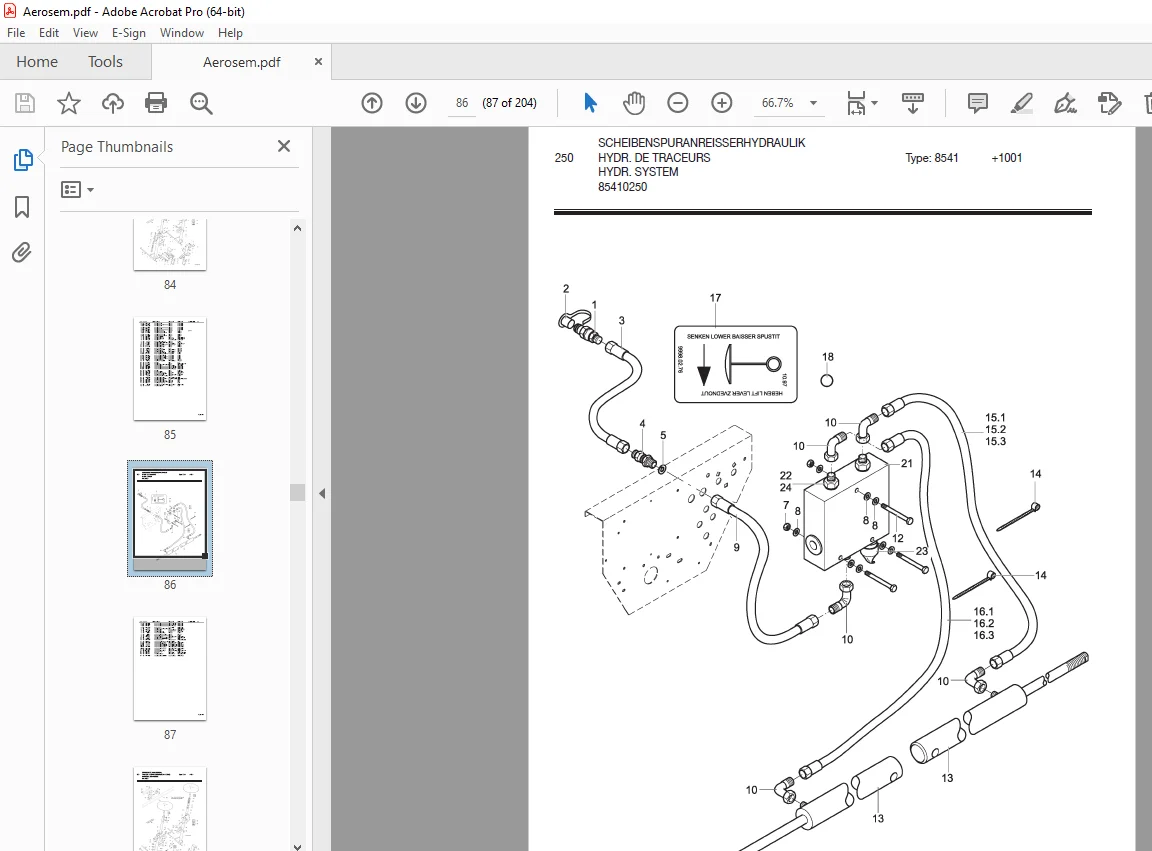This screenshot has height=851, width=1152.
Task: Select the thumbnail below page 87
Action: 170,808
